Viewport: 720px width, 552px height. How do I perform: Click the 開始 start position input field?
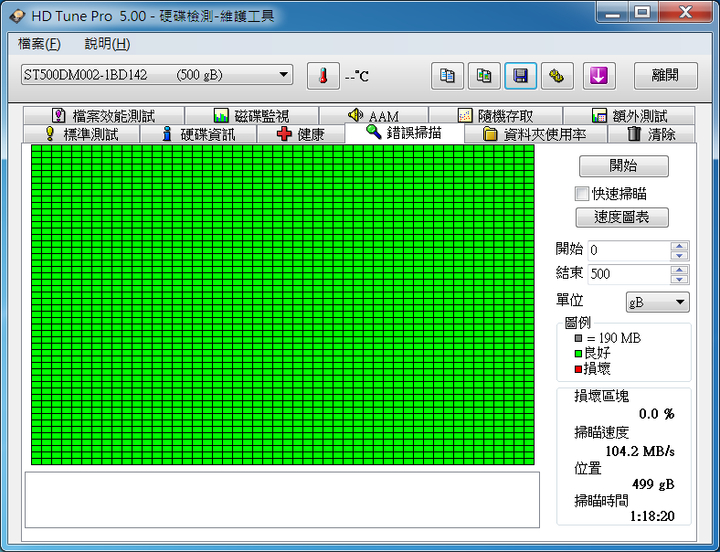pos(629,251)
